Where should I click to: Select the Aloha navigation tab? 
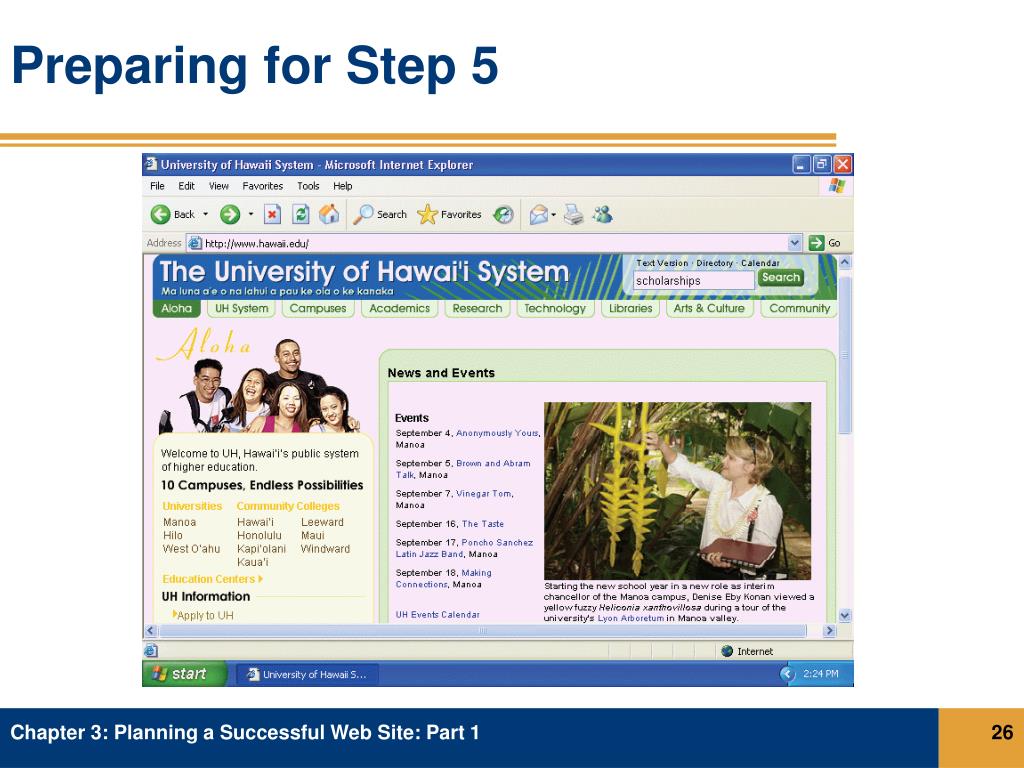(x=177, y=308)
